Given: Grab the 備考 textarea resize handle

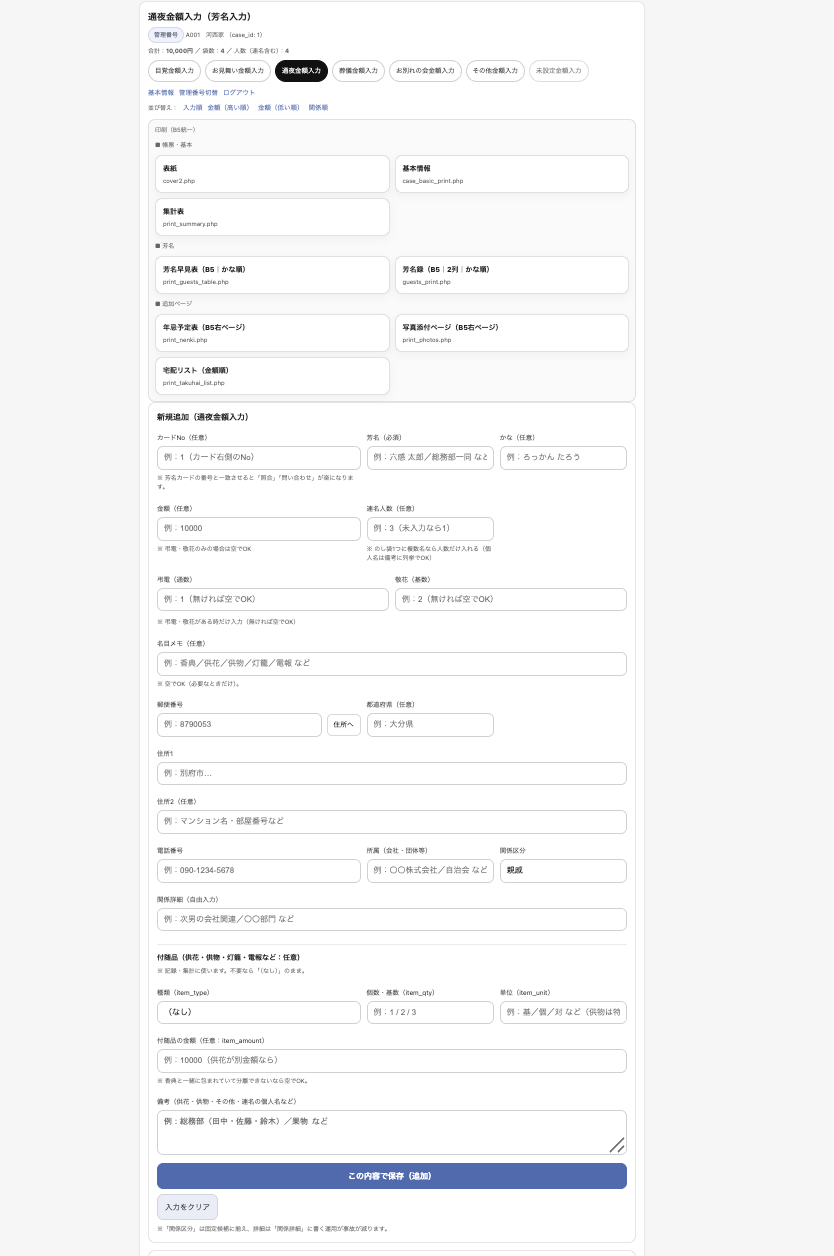Looking at the screenshot, I should click(x=618, y=1146).
